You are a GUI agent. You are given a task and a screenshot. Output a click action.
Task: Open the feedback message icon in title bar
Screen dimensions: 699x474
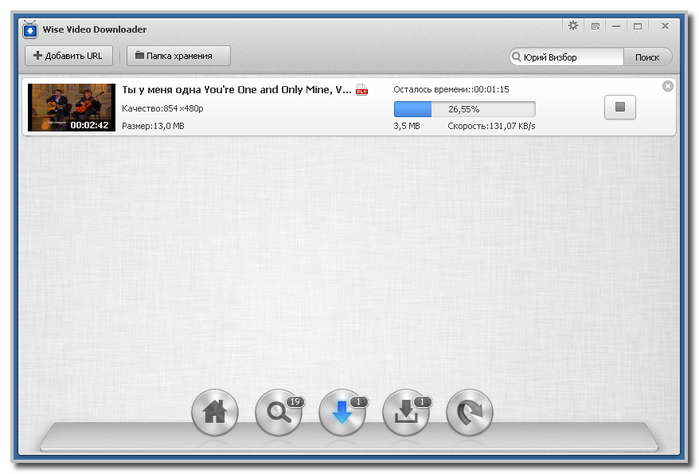(595, 26)
